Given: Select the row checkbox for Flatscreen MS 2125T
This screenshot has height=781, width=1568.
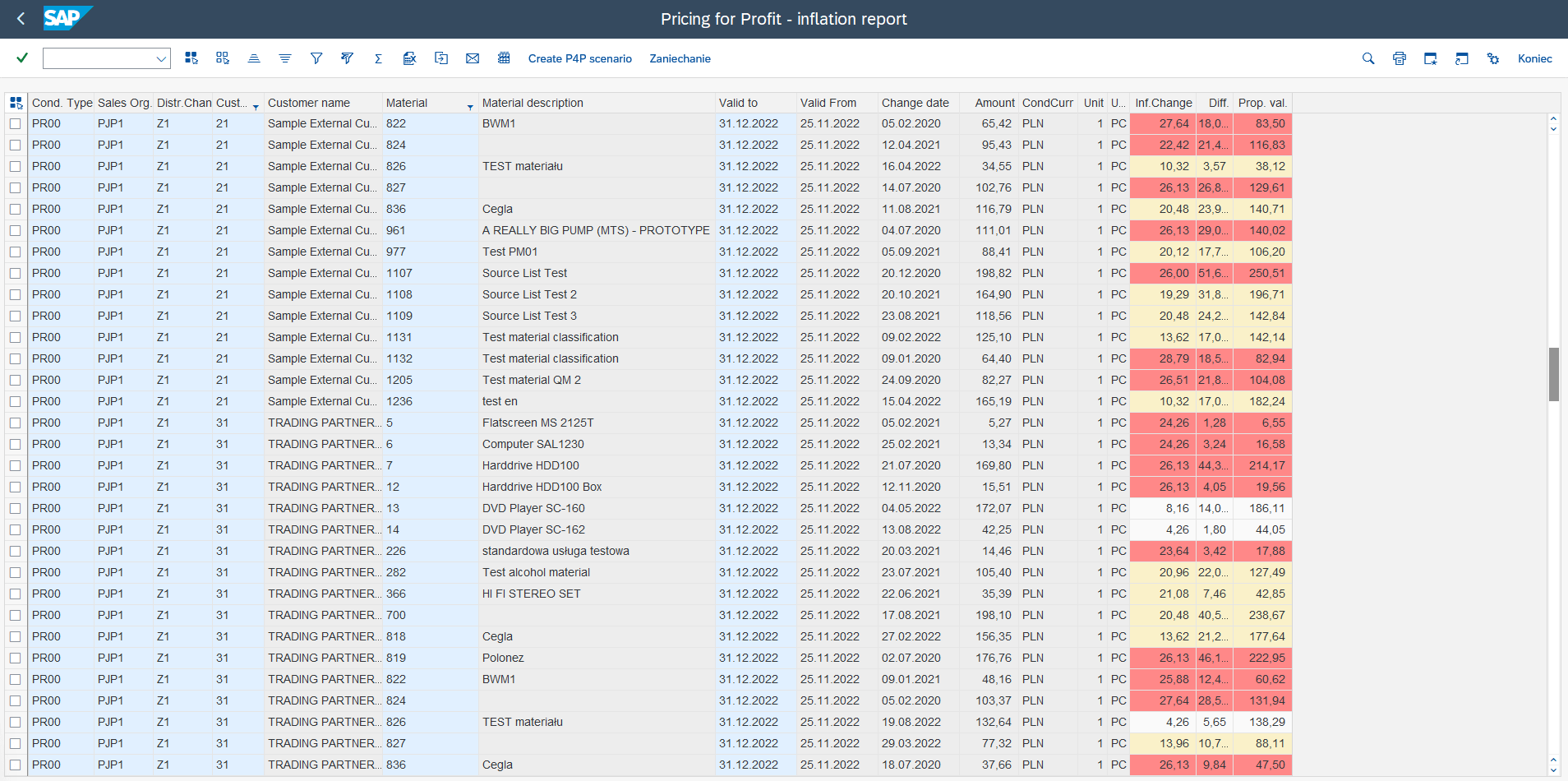Looking at the screenshot, I should pos(15,423).
